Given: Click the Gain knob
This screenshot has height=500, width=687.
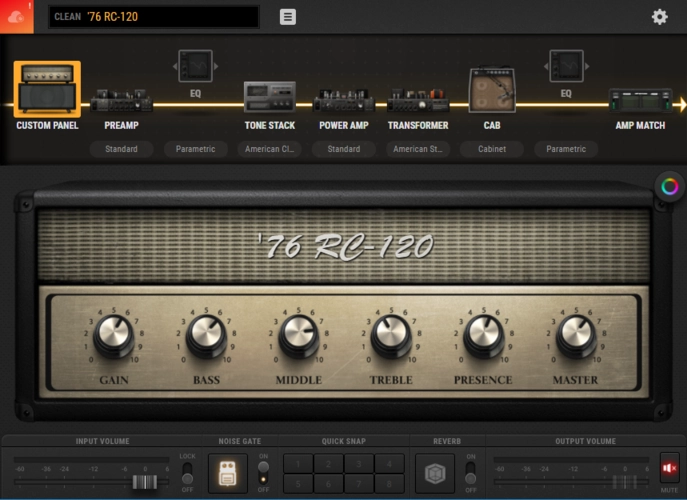Looking at the screenshot, I should (x=114, y=335).
